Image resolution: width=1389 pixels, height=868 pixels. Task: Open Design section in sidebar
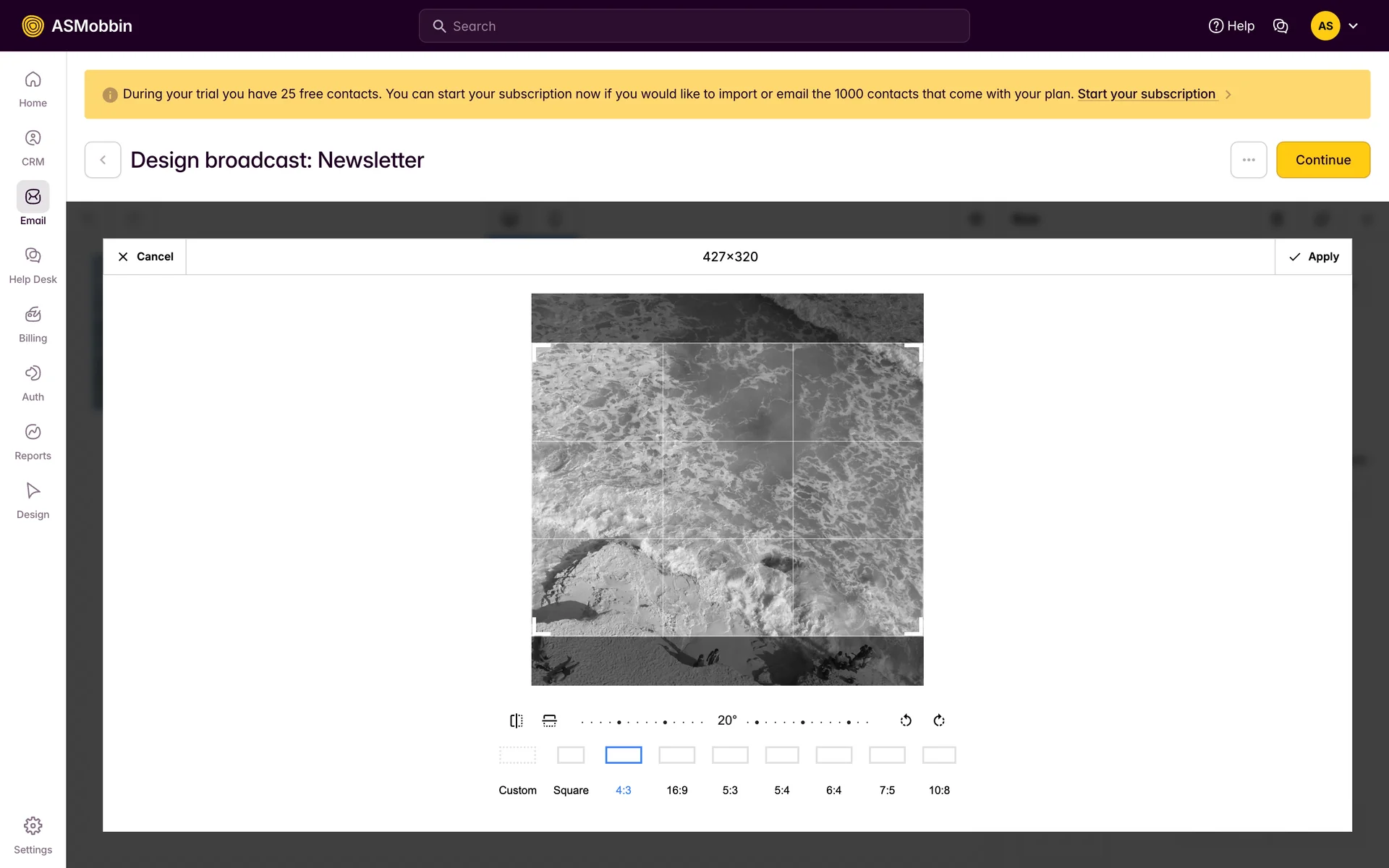[x=33, y=500]
